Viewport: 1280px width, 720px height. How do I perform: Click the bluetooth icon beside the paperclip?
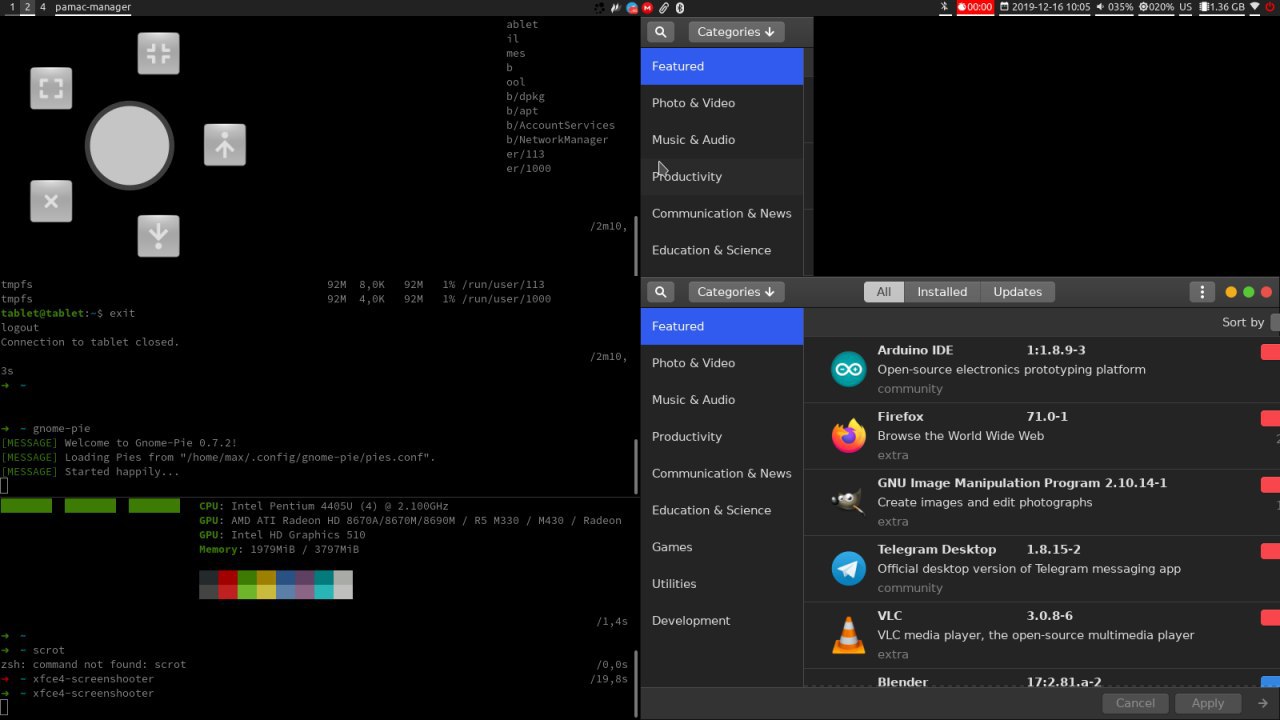coord(679,7)
